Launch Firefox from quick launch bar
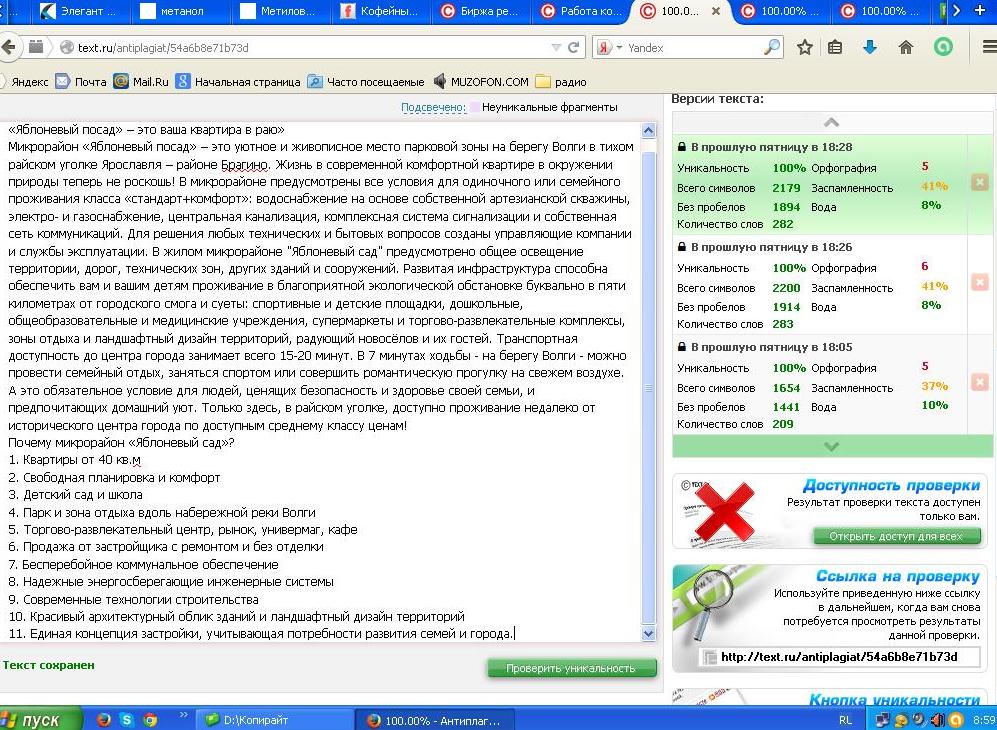997x730 pixels. point(104,720)
